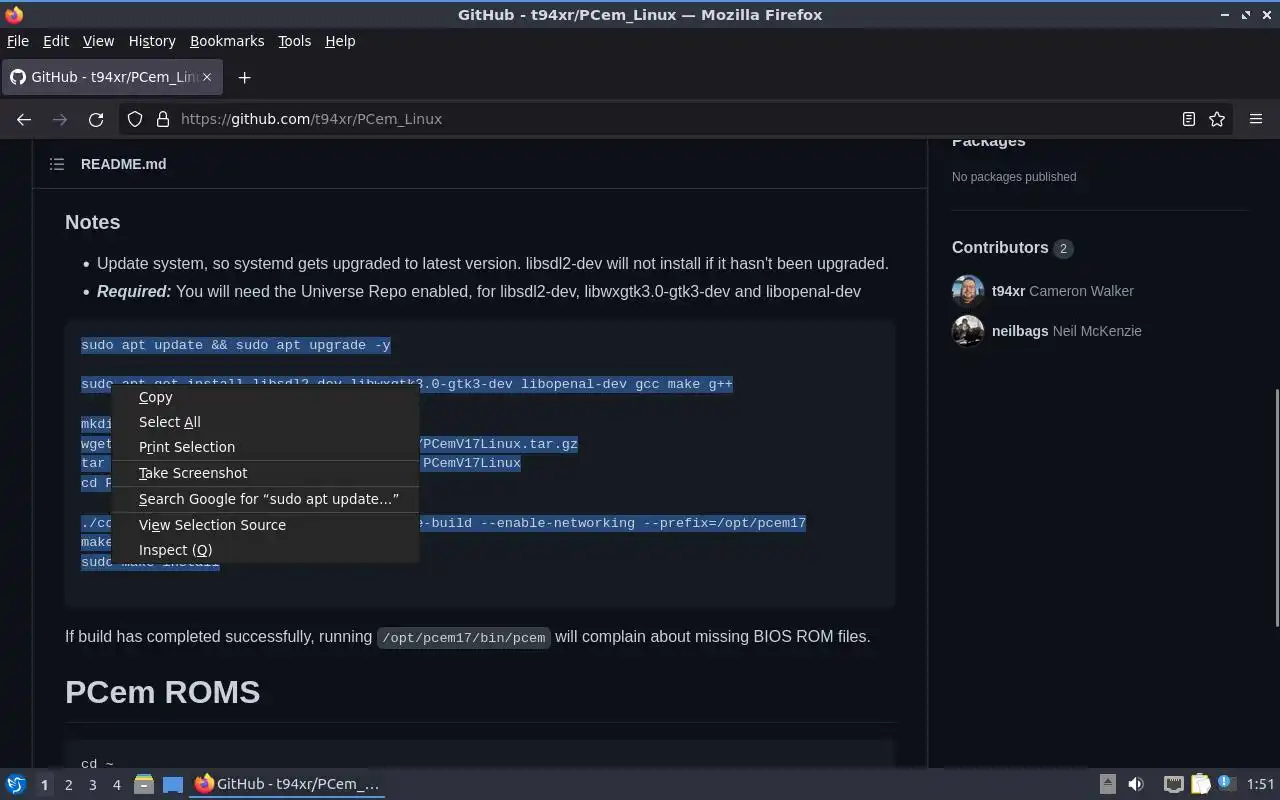Open the tracking protection shield icon

(135, 119)
